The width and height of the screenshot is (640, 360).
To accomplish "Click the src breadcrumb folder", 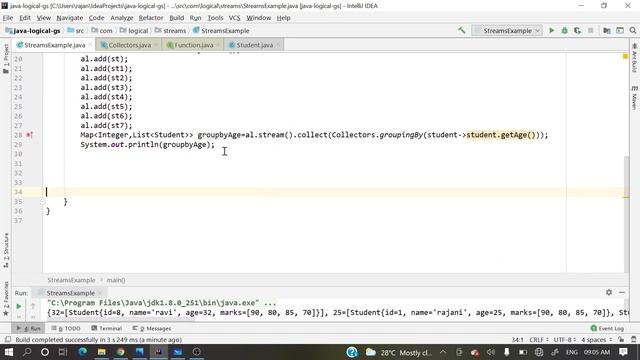I will point(76,31).
